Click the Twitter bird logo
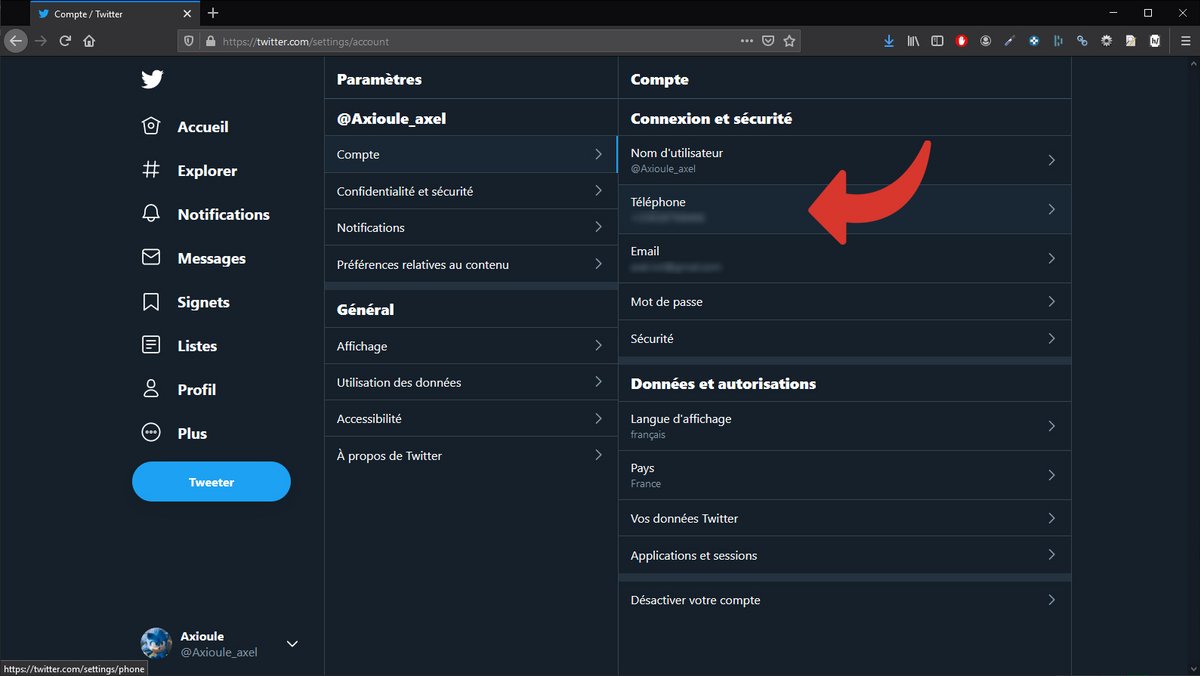 click(x=152, y=80)
